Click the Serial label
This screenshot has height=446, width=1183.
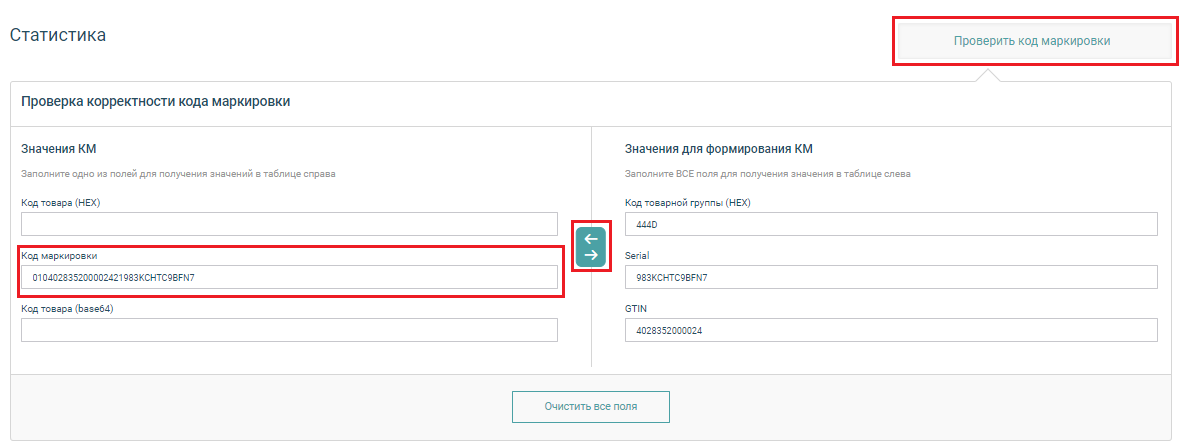pos(638,256)
